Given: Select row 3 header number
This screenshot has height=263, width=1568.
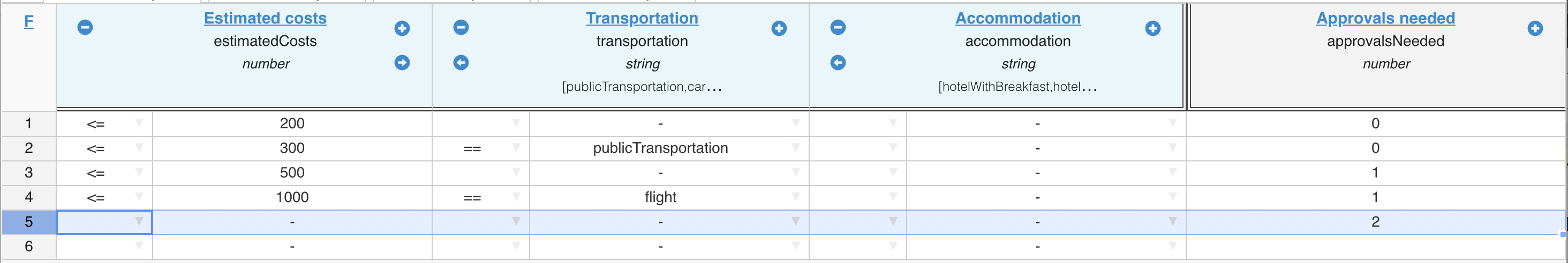Looking at the screenshot, I should [x=28, y=173].
